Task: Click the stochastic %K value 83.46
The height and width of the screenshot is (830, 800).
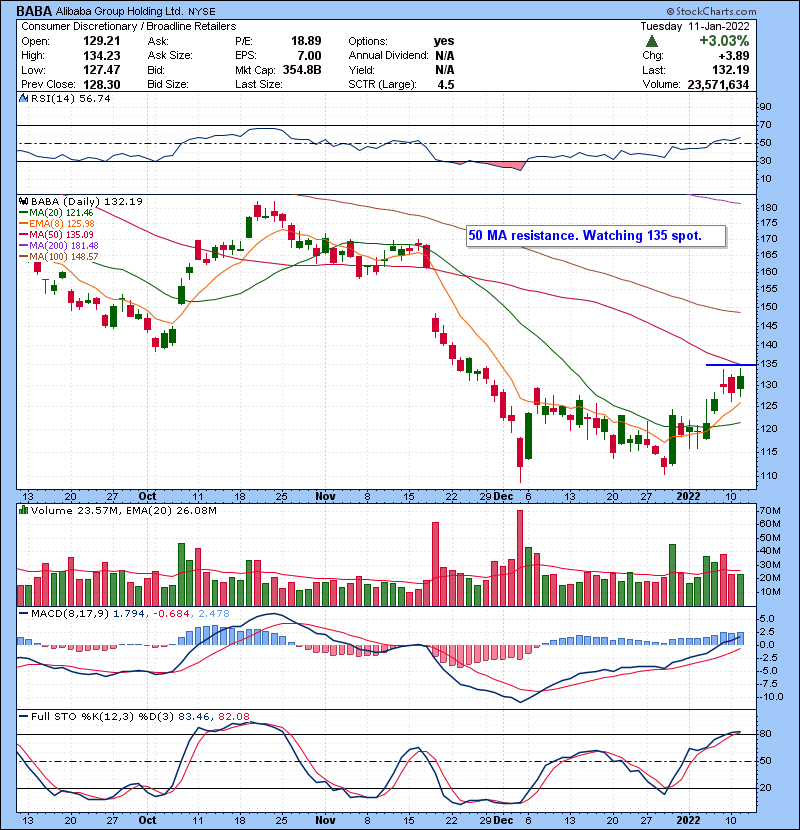Action: pos(194,717)
